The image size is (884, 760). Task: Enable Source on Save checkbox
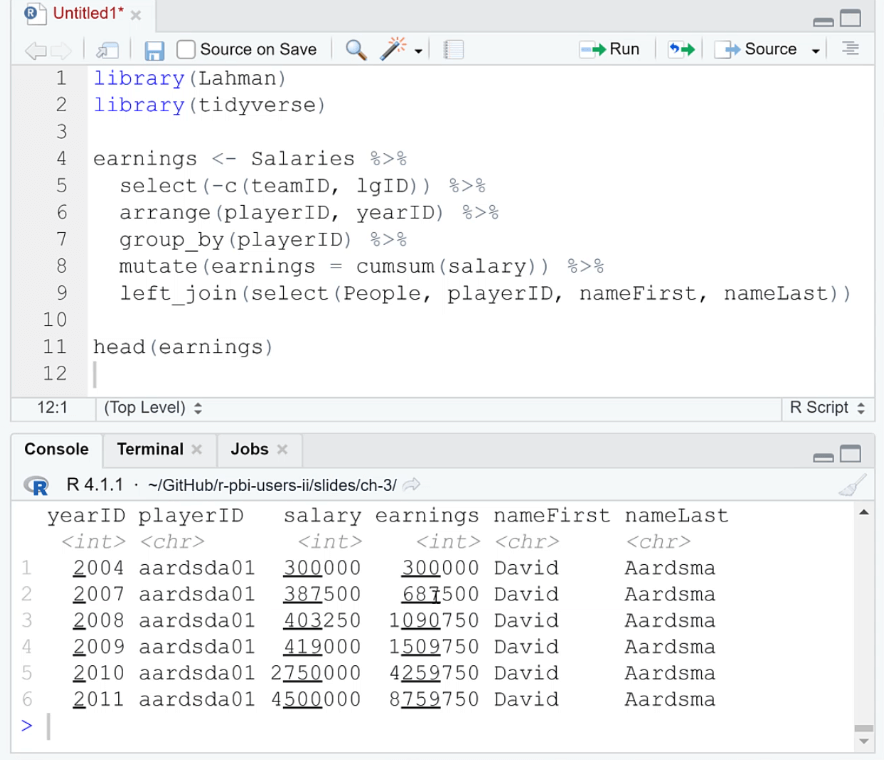[185, 50]
